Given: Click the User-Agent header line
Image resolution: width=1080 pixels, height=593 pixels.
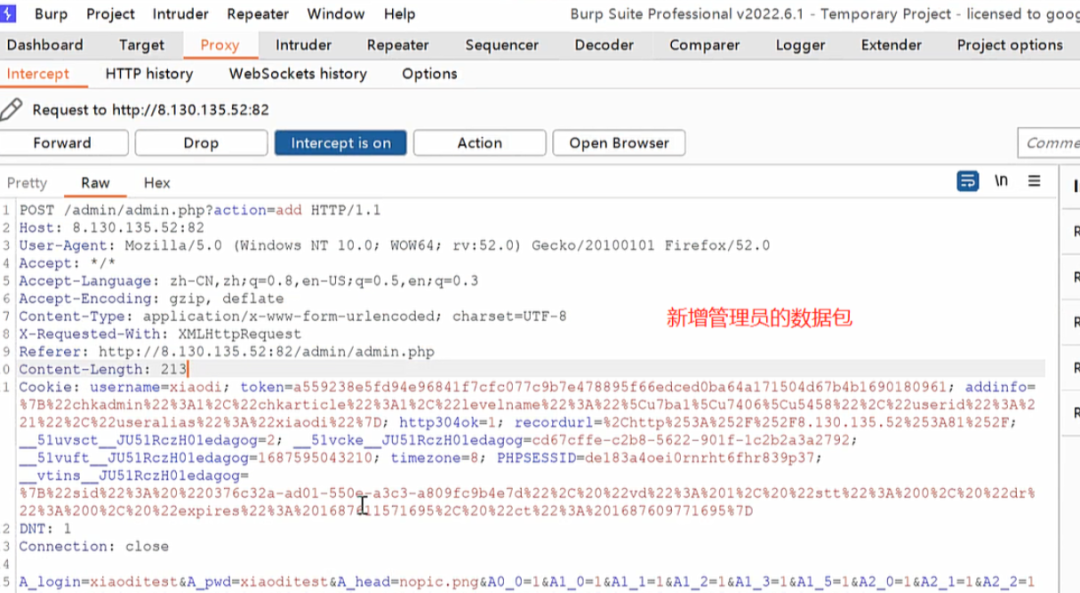Looking at the screenshot, I should click(394, 245).
